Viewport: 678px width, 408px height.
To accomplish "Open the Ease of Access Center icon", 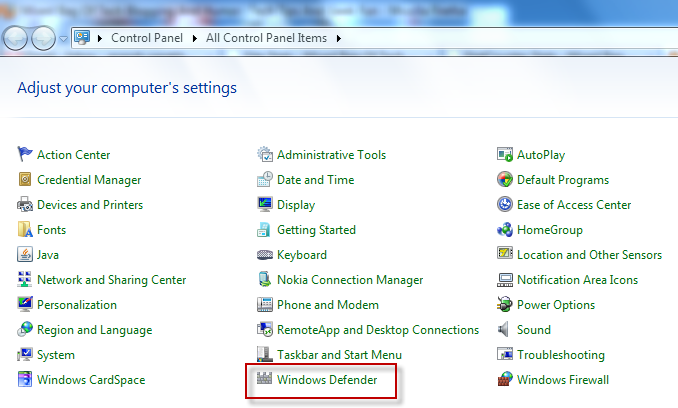I will click(505, 204).
